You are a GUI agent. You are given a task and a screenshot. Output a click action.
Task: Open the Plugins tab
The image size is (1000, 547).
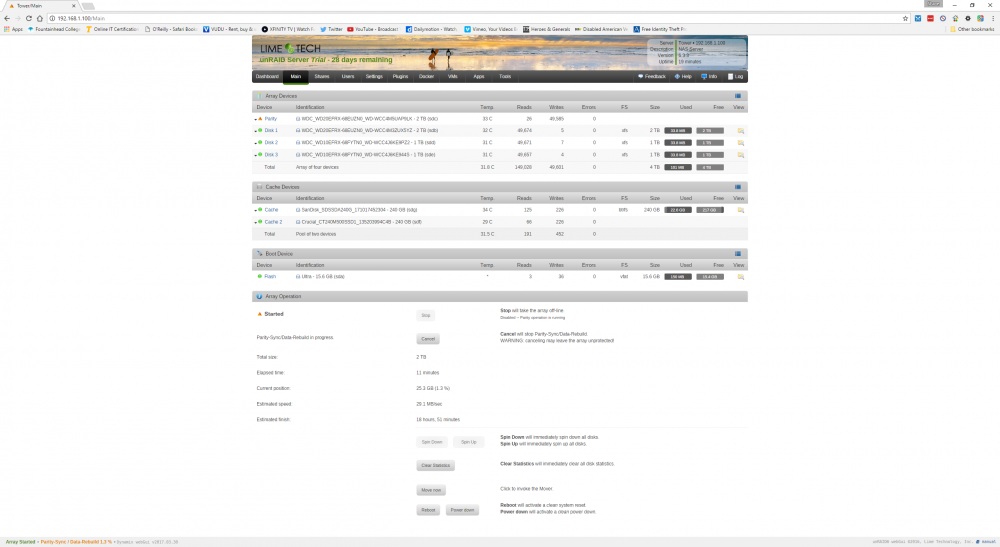401,77
